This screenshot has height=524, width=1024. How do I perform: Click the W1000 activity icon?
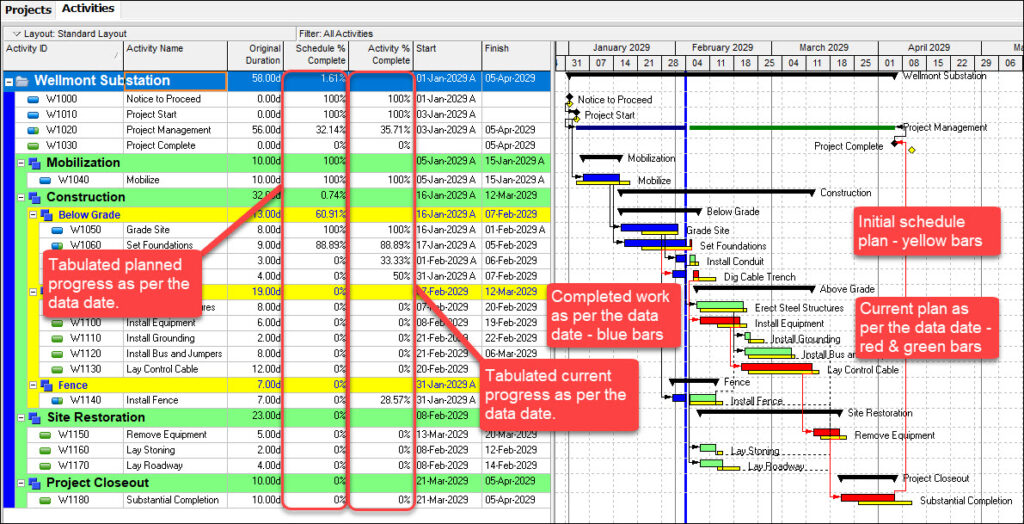point(33,99)
